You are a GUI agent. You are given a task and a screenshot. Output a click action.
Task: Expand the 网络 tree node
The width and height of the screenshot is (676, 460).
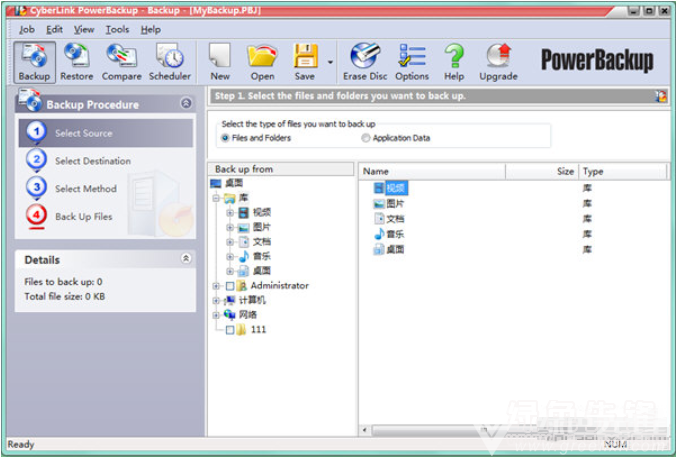point(216,315)
